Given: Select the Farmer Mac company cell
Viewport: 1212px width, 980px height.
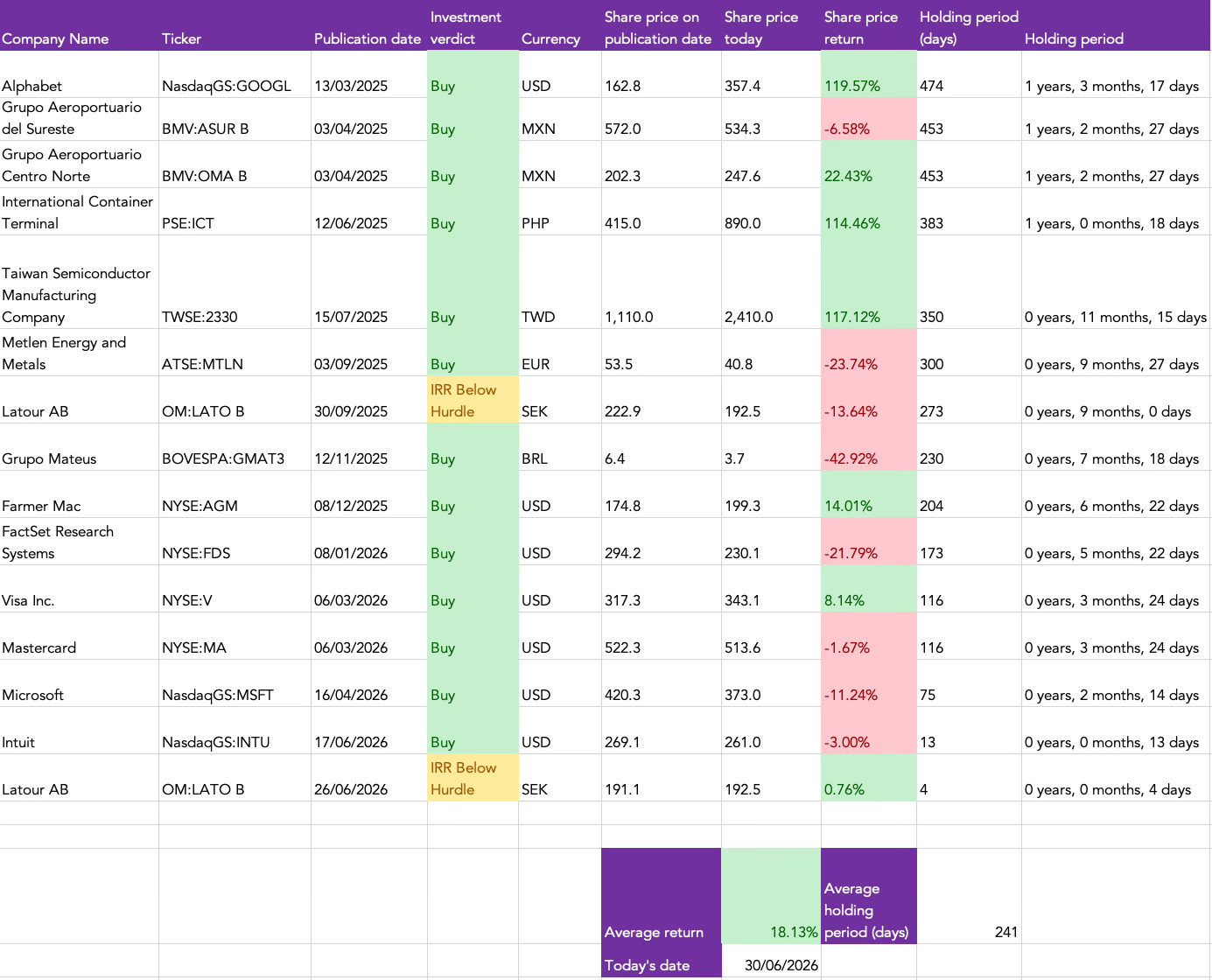Looking at the screenshot, I should pyautogui.click(x=79, y=494).
